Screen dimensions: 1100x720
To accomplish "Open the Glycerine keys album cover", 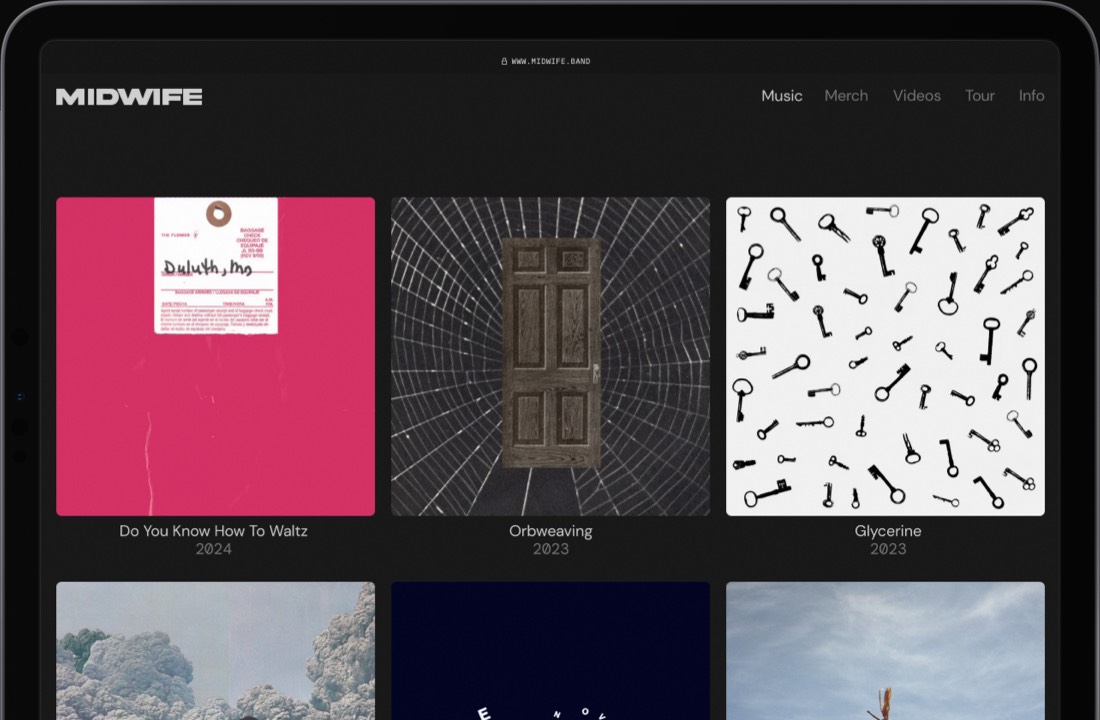I will [x=885, y=356].
